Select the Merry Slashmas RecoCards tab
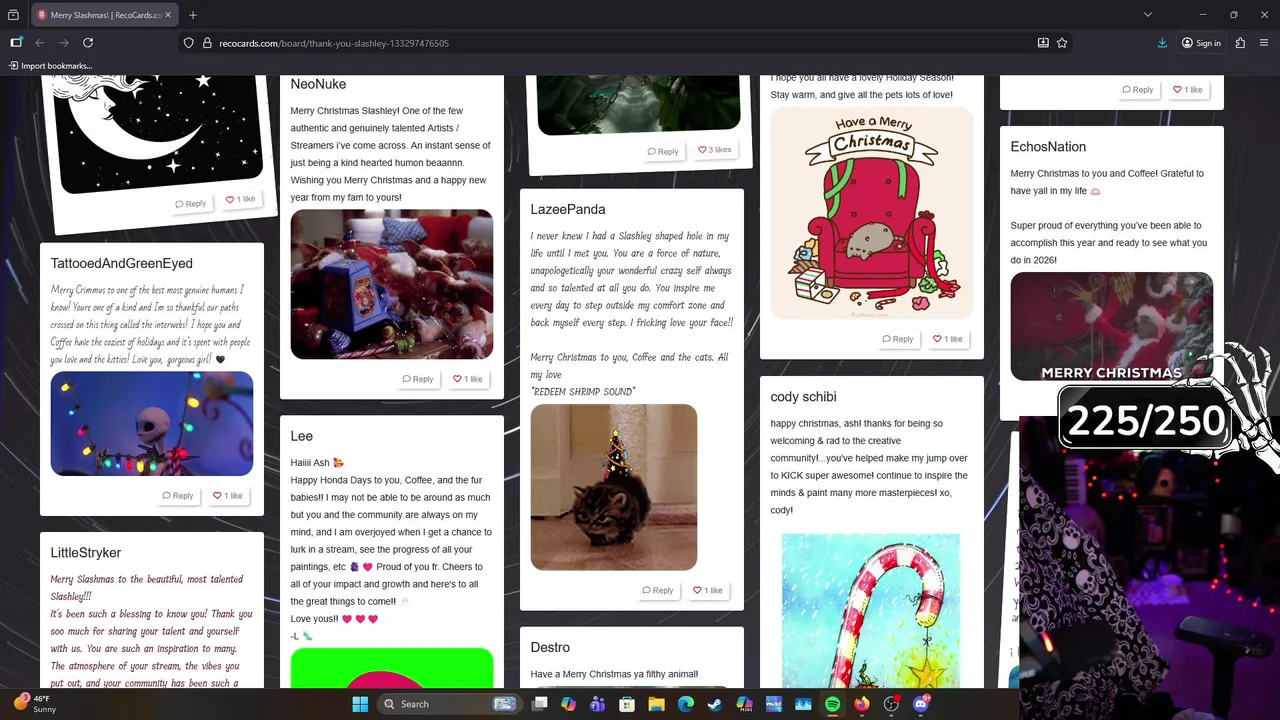This screenshot has height=720, width=1280. coord(104,15)
